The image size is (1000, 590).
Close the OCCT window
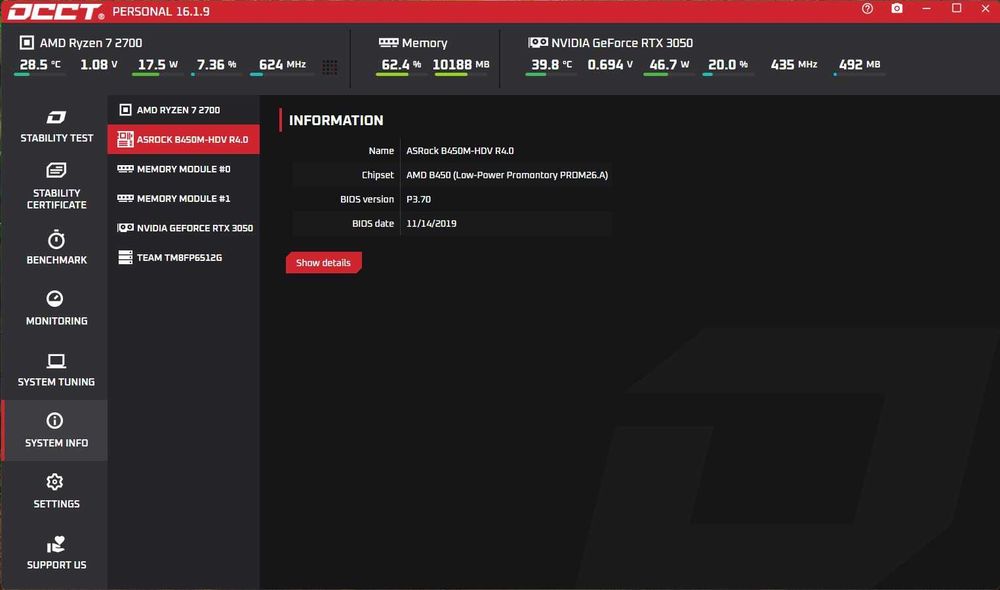point(985,9)
